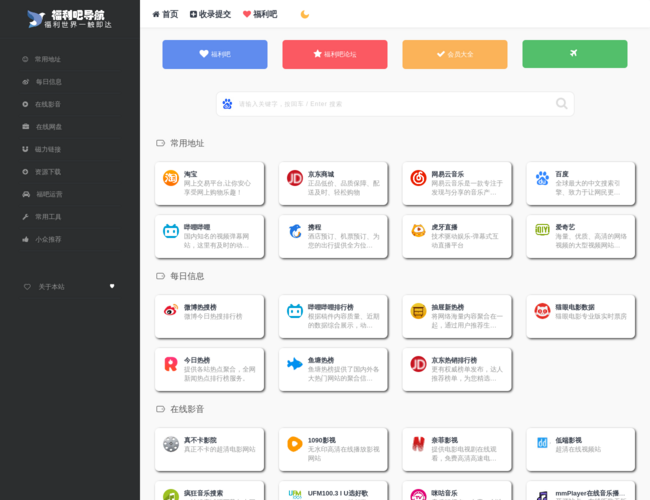
Task: Click the 哔哩哔哩 TV icon
Action: coord(171,231)
